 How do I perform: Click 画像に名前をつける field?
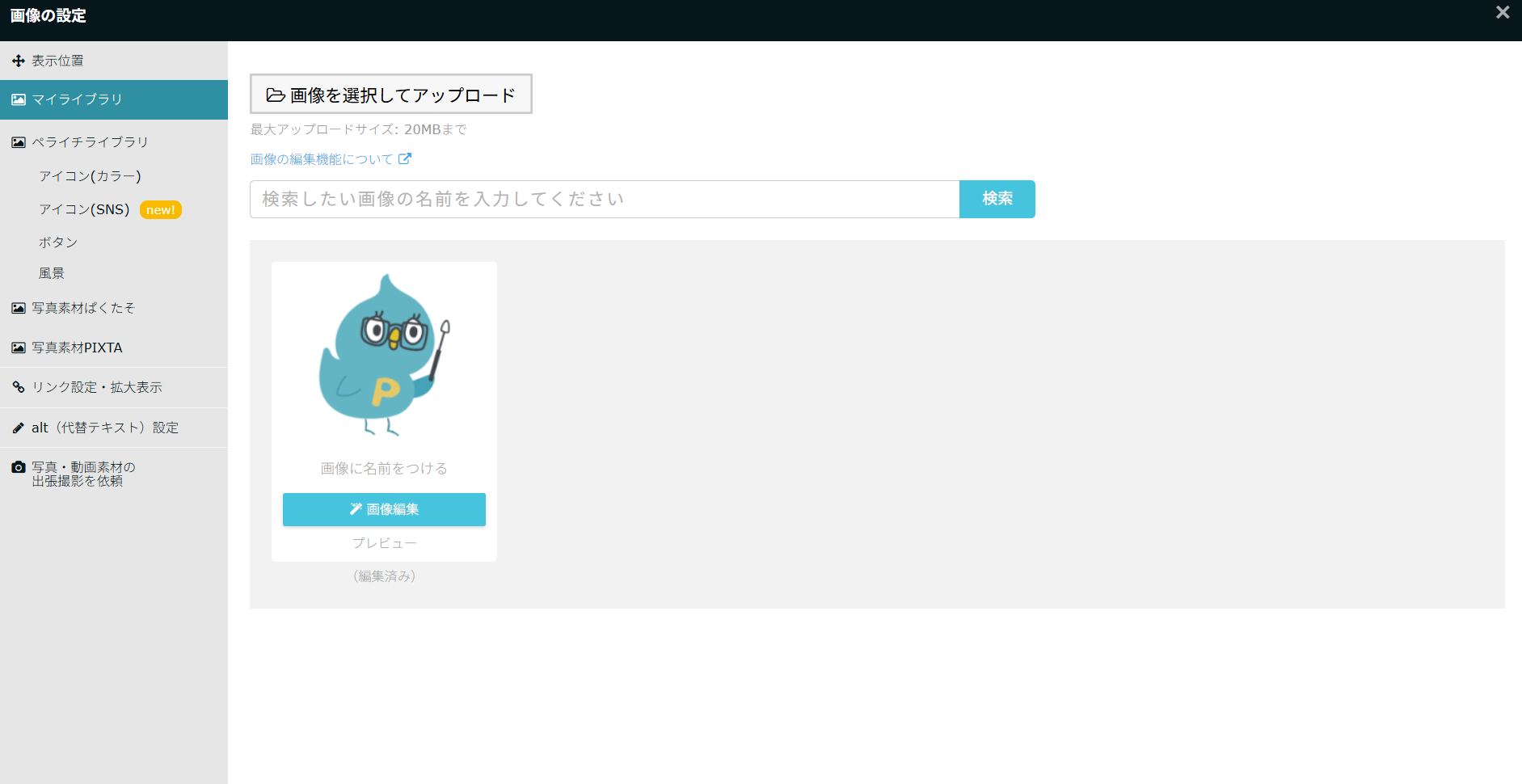[384, 469]
